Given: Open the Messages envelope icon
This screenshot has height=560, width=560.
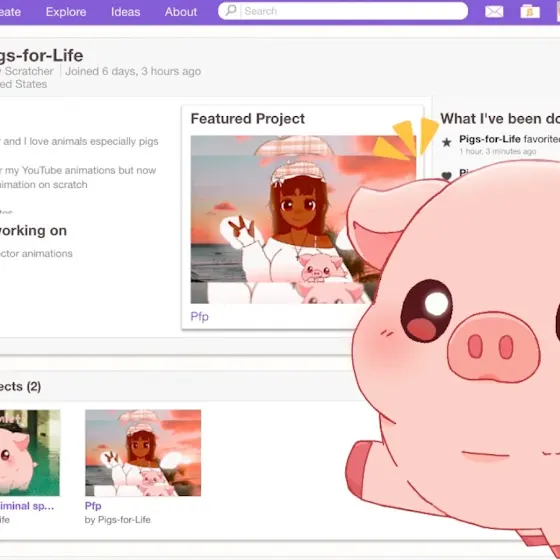Looking at the screenshot, I should click(494, 11).
